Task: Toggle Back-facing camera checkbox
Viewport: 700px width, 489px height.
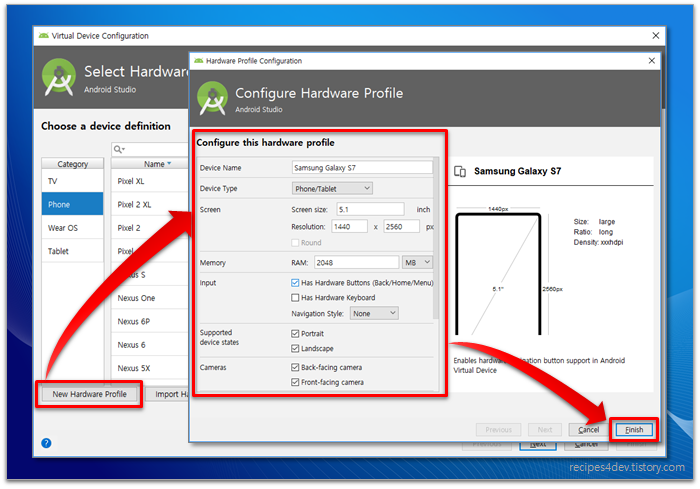Action: (295, 367)
